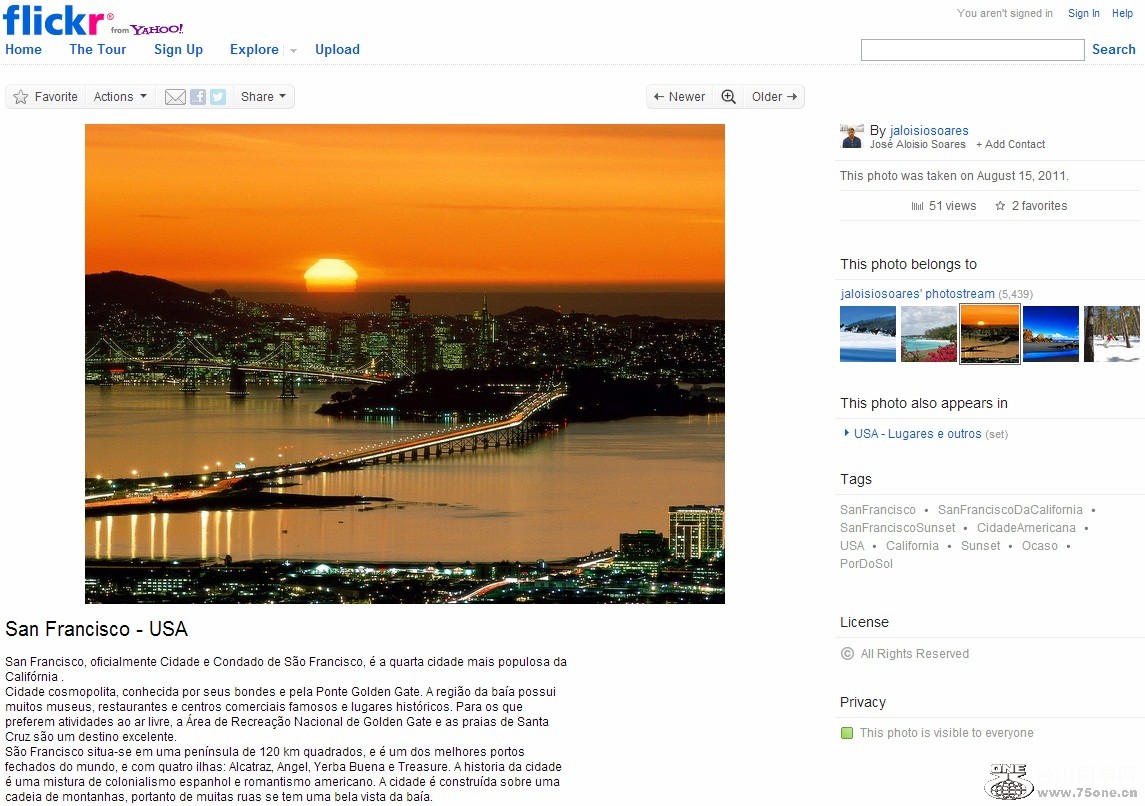The width and height of the screenshot is (1145, 806).
Task: Share photo via Facebook icon
Action: click(198, 97)
